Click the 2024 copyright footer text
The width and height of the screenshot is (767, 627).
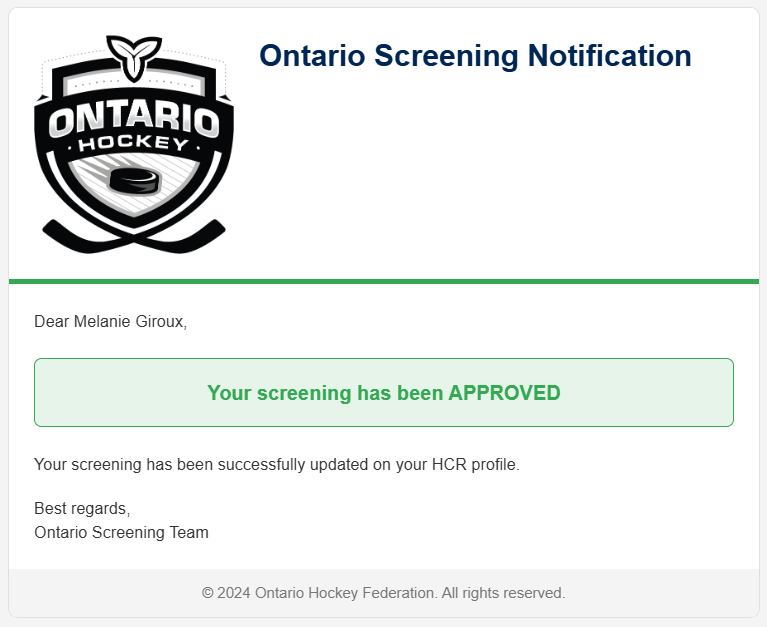(x=384, y=593)
